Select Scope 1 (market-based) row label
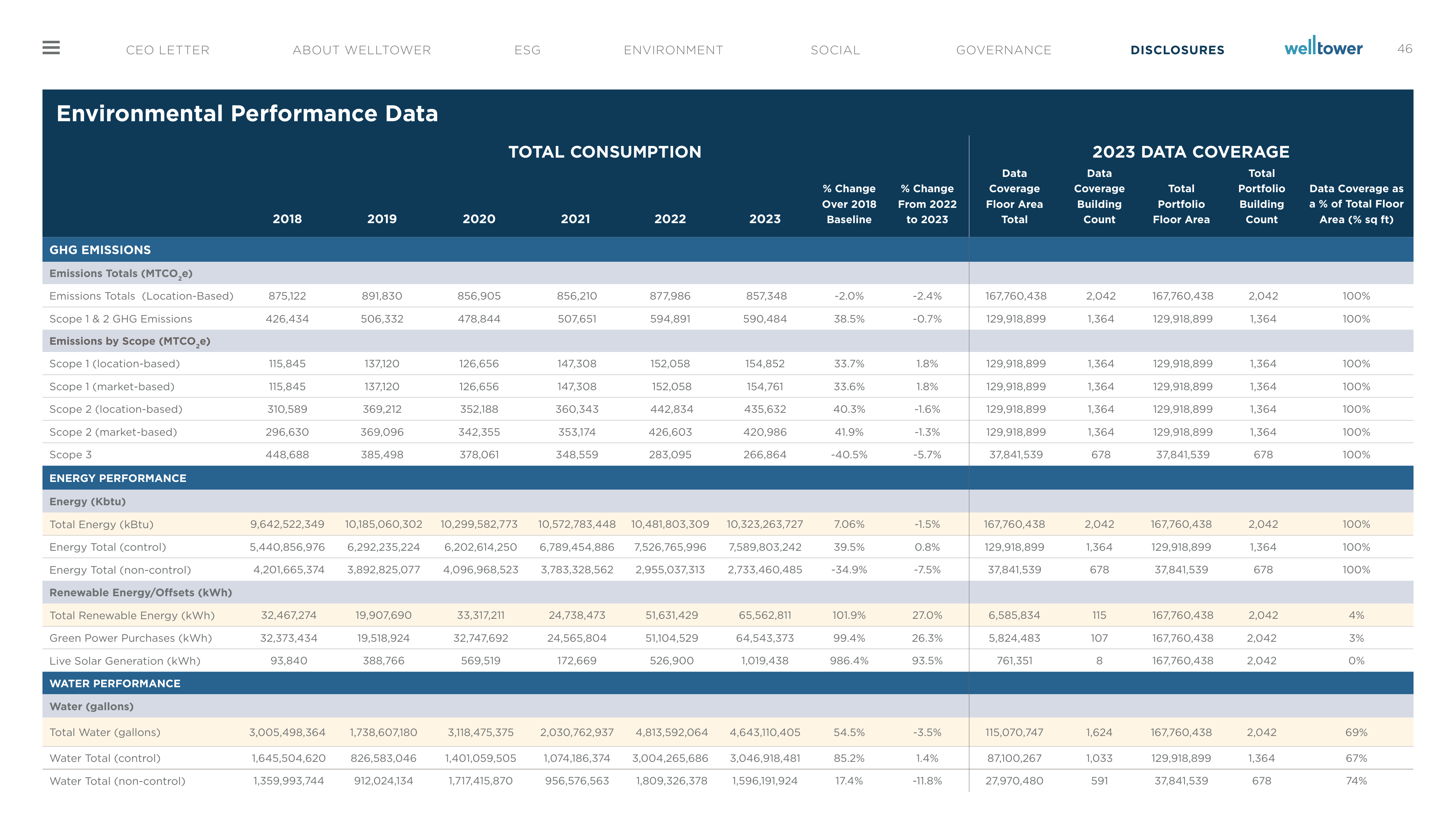 [x=112, y=387]
